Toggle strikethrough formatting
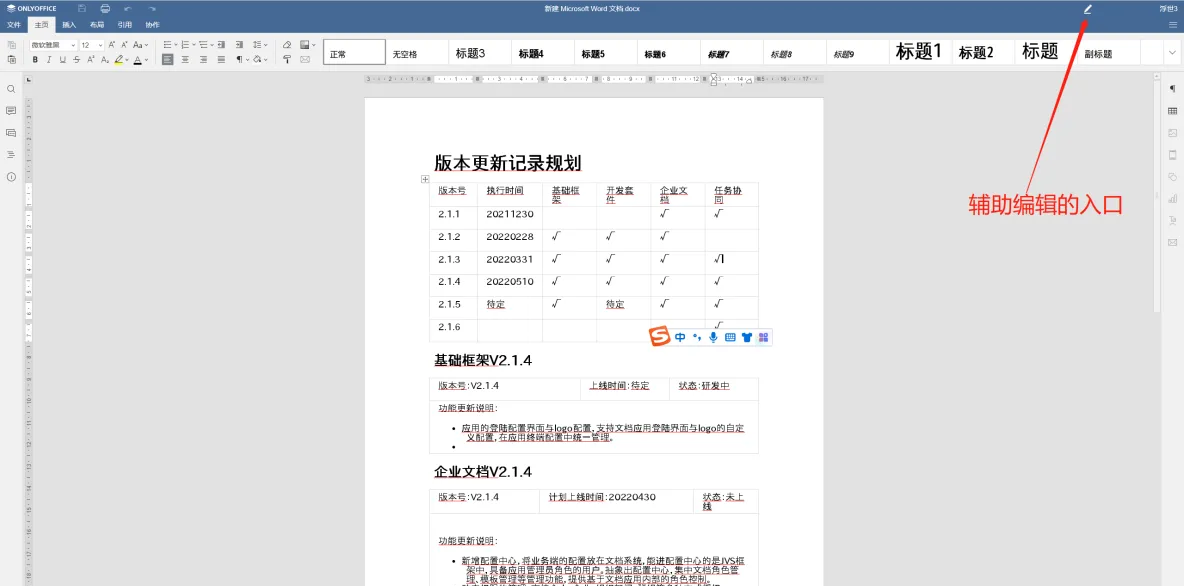The width and height of the screenshot is (1184, 586). [77, 60]
